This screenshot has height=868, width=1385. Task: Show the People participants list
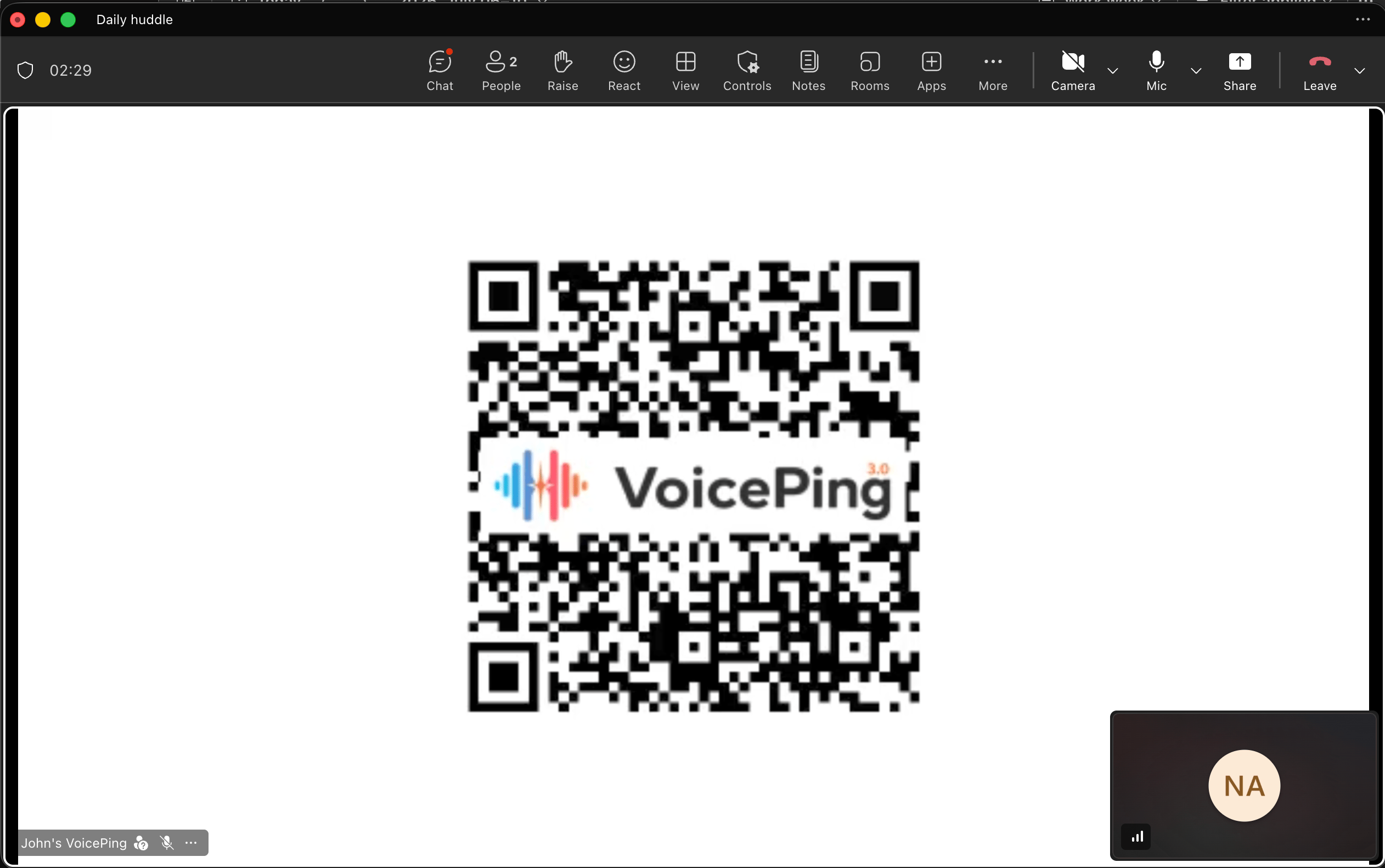tap(501, 71)
